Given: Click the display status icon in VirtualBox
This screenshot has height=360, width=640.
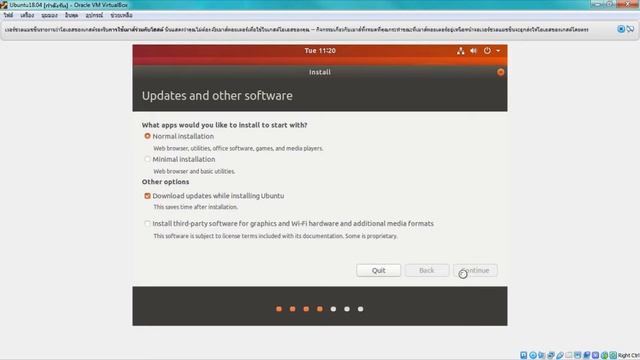Looking at the screenshot, I should click(578, 356).
